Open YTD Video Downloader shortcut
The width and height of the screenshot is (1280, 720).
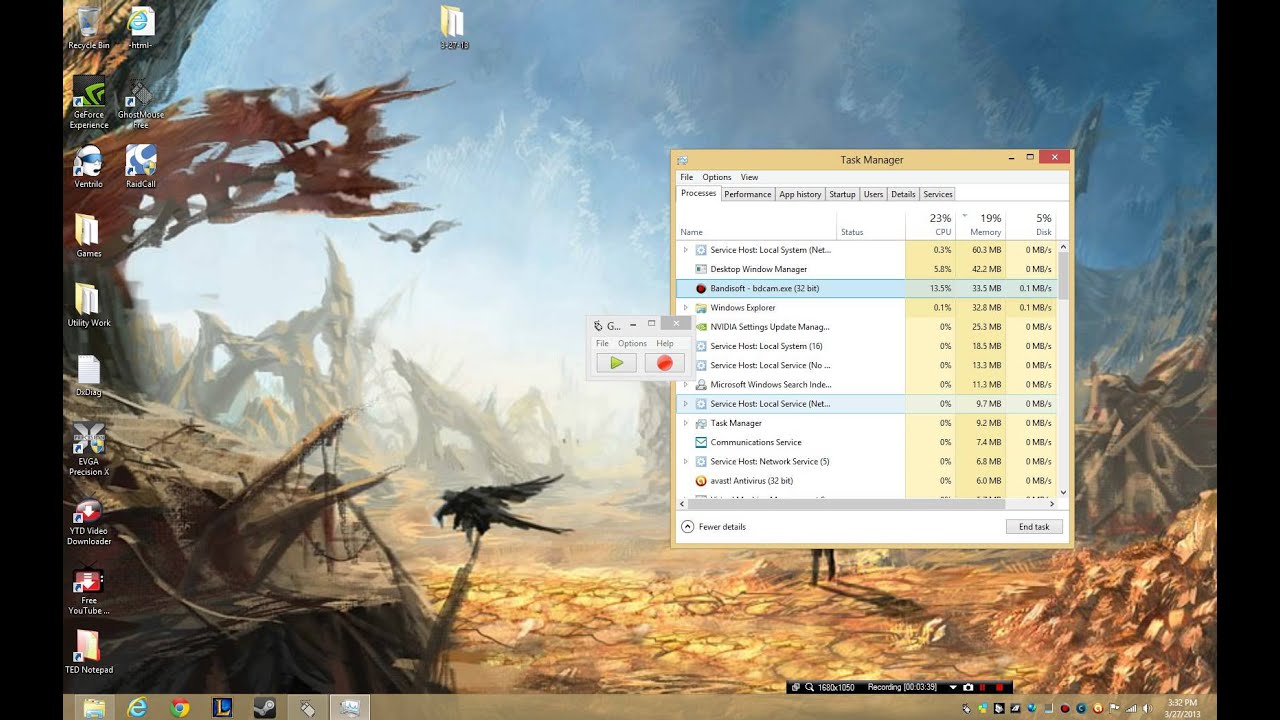point(88,521)
